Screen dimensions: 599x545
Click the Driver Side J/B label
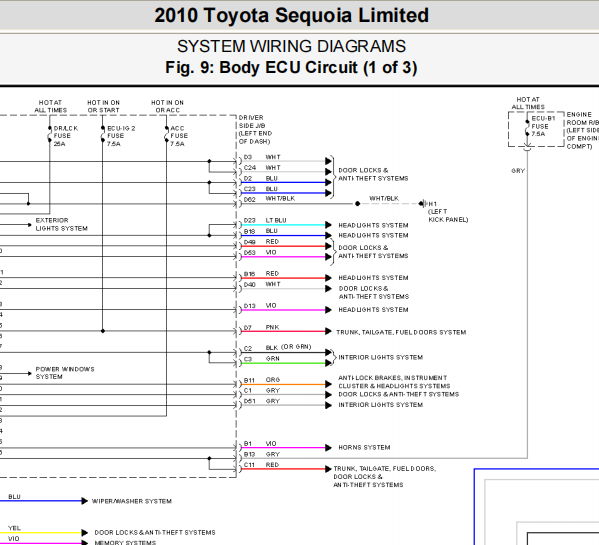coord(255,129)
